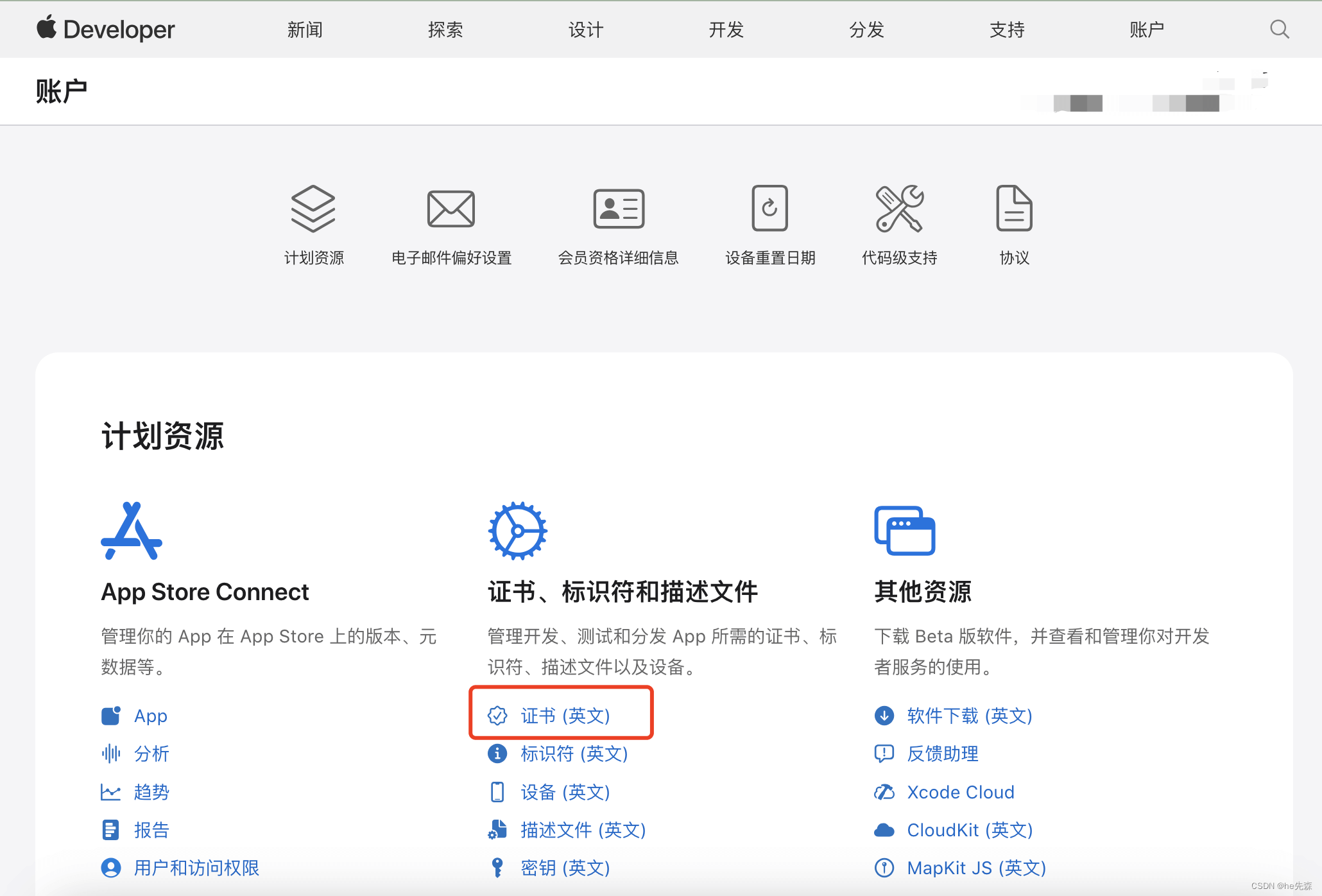
Task: Click the App Store Connect heading
Action: click(205, 592)
